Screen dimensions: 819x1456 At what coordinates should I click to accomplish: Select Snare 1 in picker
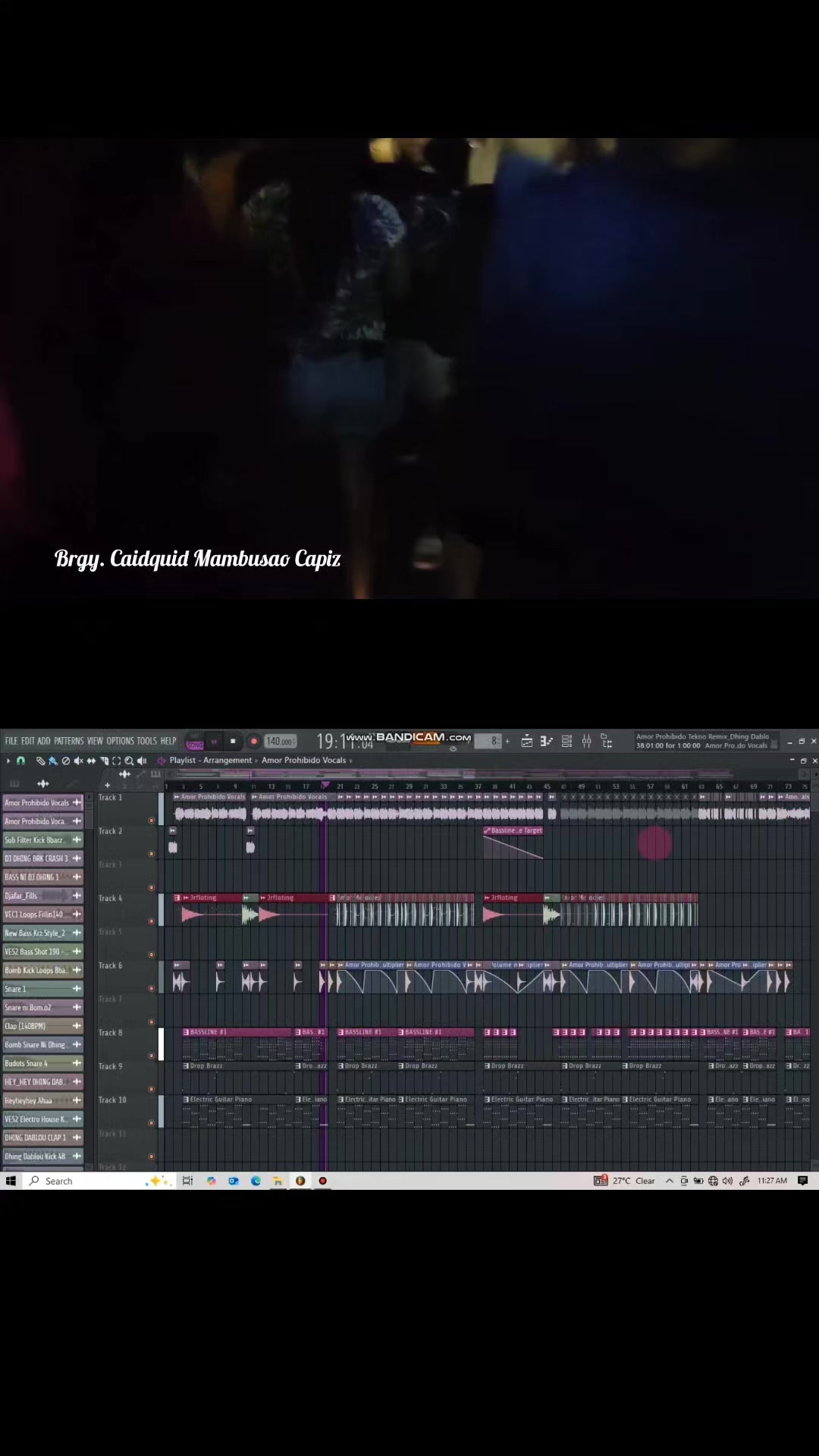pyautogui.click(x=43, y=989)
